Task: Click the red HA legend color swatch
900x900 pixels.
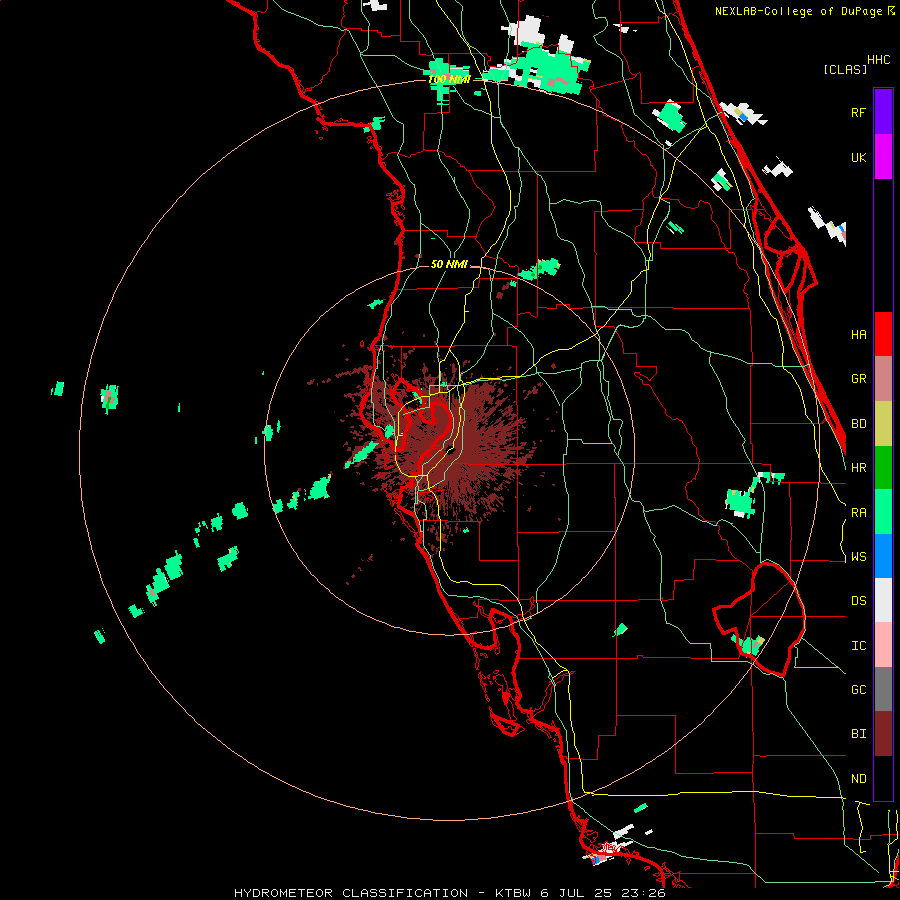Action: click(883, 334)
